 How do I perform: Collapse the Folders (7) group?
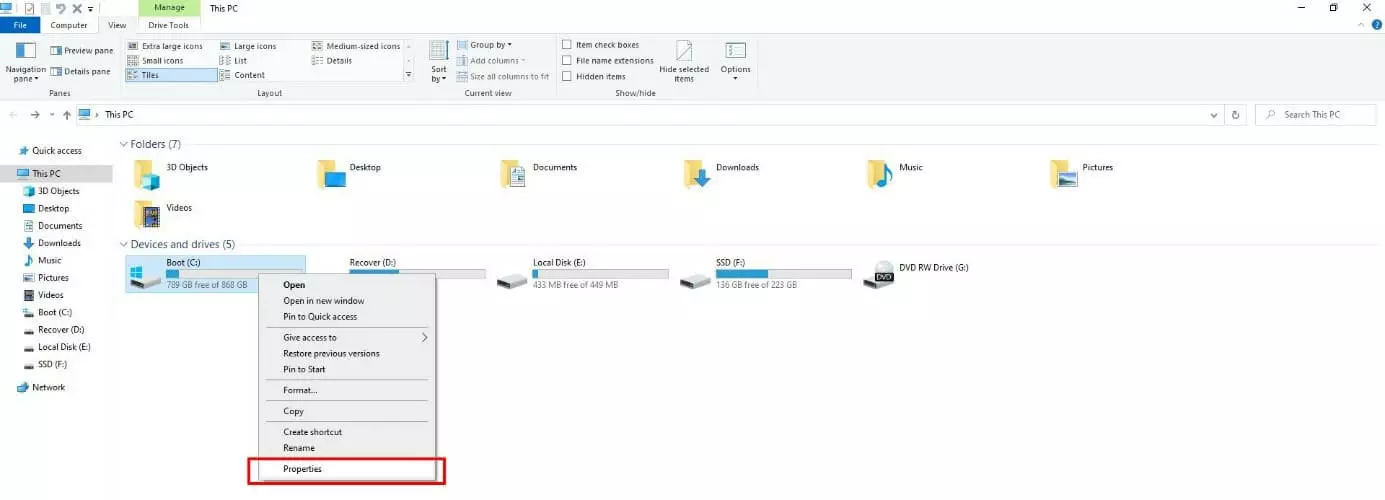[124, 144]
